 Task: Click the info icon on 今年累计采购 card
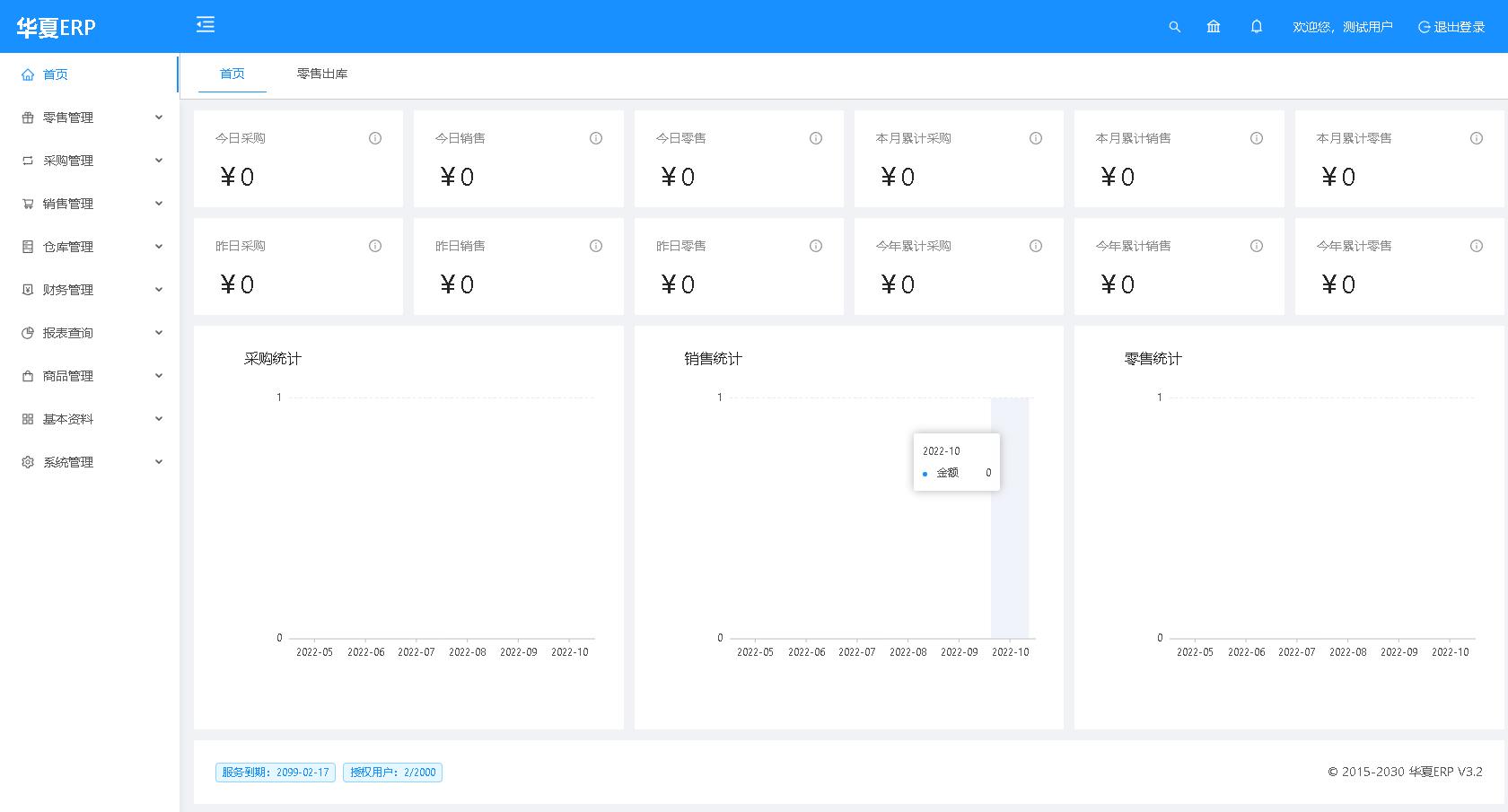pyautogui.click(x=1036, y=246)
